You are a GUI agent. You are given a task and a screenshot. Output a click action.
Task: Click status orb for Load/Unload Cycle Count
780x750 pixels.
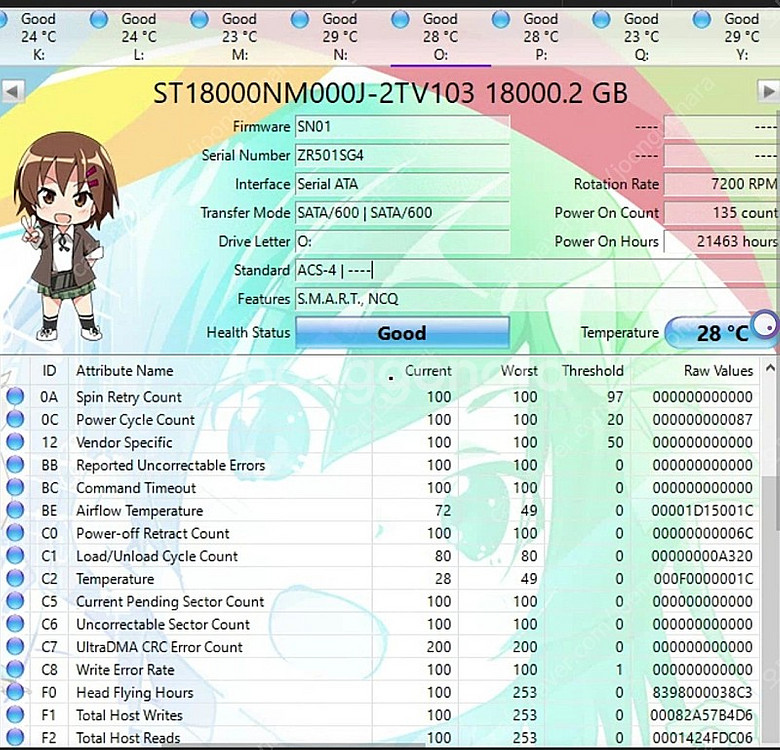point(15,556)
